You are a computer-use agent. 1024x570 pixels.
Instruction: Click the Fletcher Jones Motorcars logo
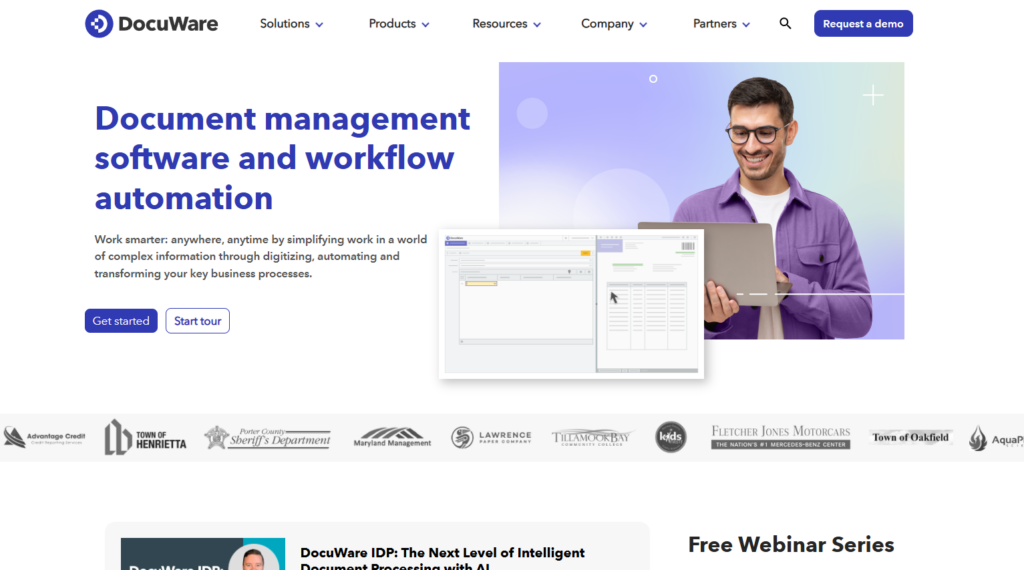780,437
